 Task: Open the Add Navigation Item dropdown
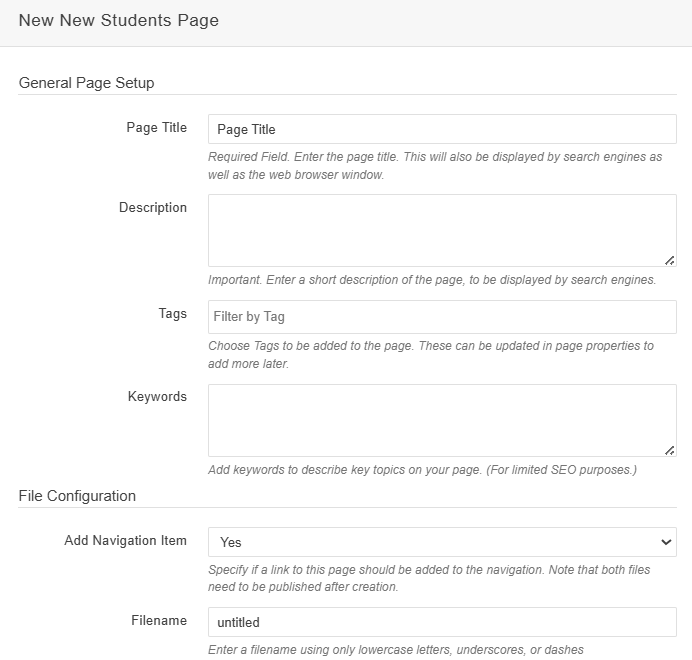pos(441,542)
